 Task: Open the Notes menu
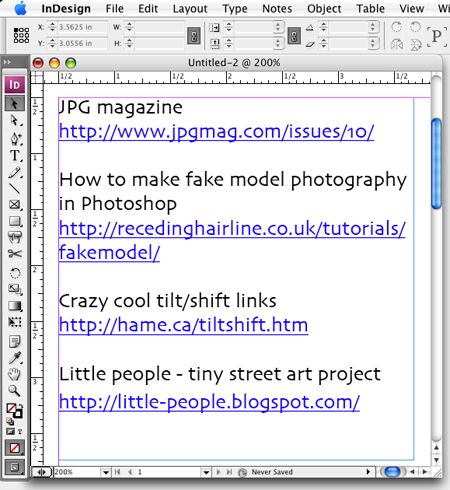[x=277, y=8]
